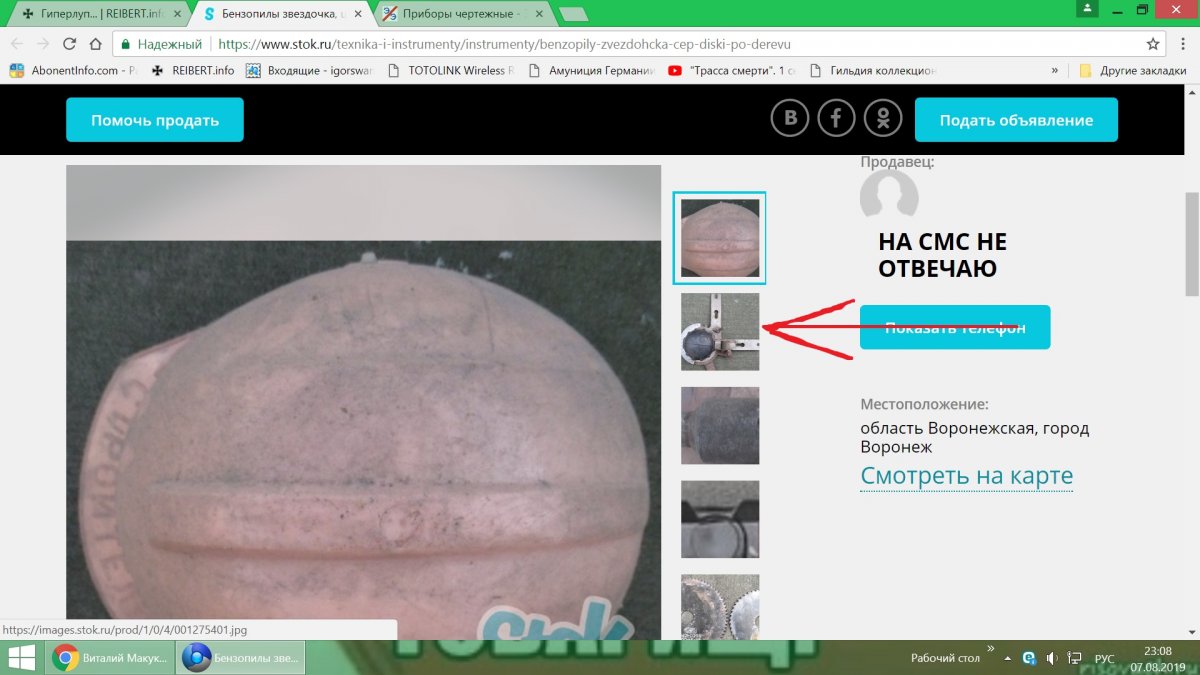Close the 'Бензопилы звездочка' tab

[x=357, y=14]
